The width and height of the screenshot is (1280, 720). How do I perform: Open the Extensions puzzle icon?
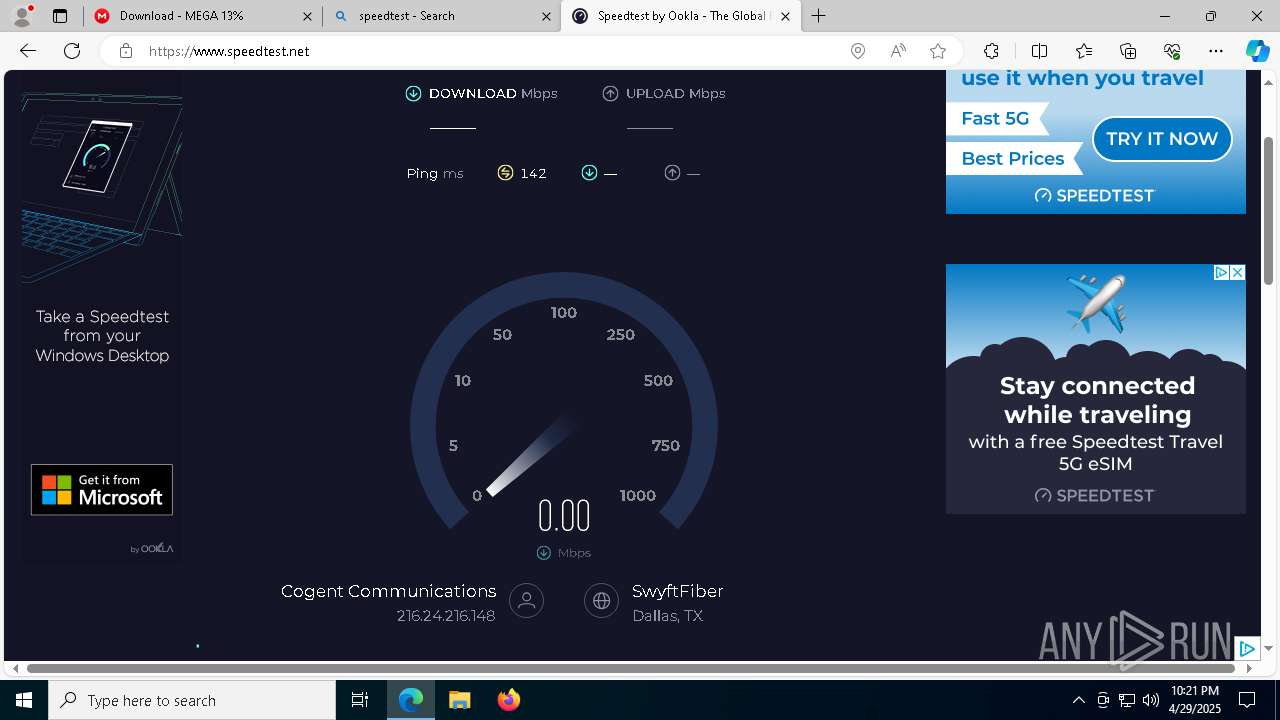pos(991,51)
